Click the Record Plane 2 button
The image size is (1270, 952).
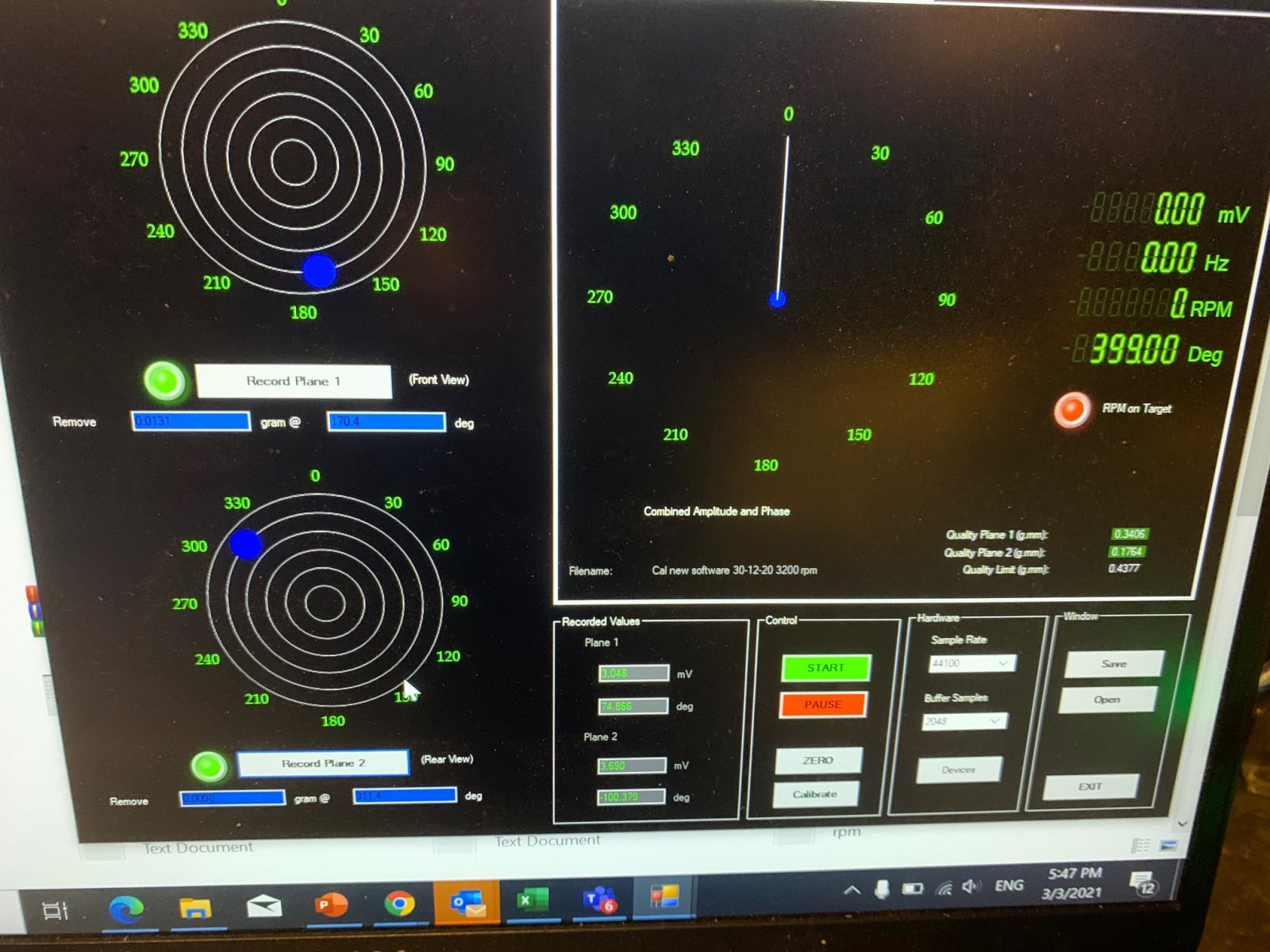pyautogui.click(x=322, y=763)
